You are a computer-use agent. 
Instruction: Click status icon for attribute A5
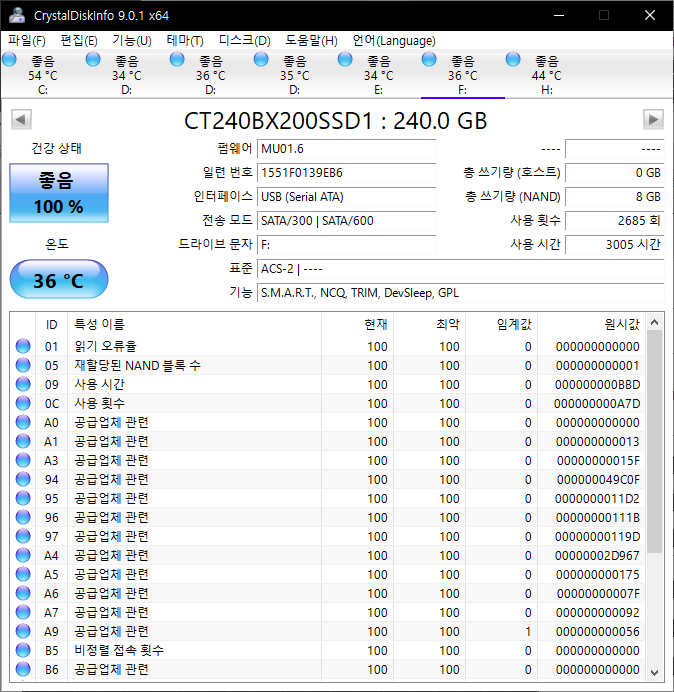tap(23, 574)
